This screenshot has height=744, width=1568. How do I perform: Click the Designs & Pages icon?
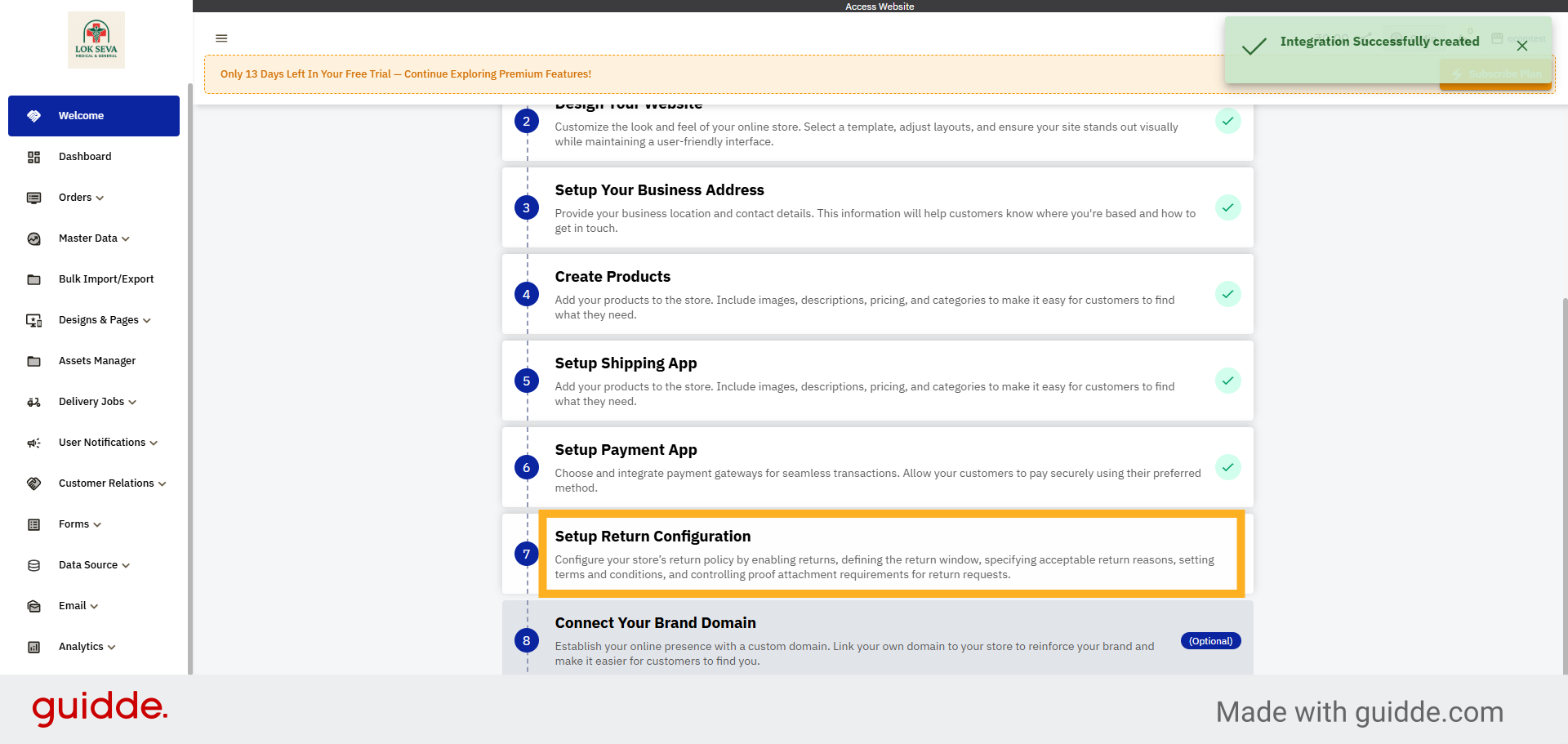[x=33, y=320]
